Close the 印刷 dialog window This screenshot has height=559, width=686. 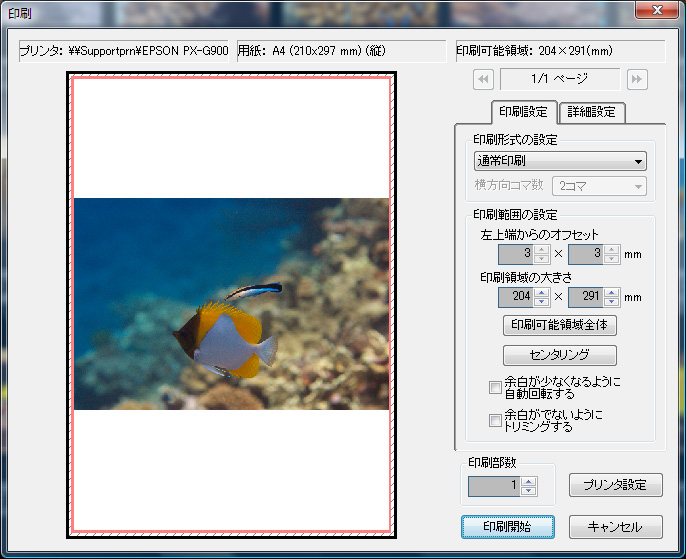(x=657, y=10)
